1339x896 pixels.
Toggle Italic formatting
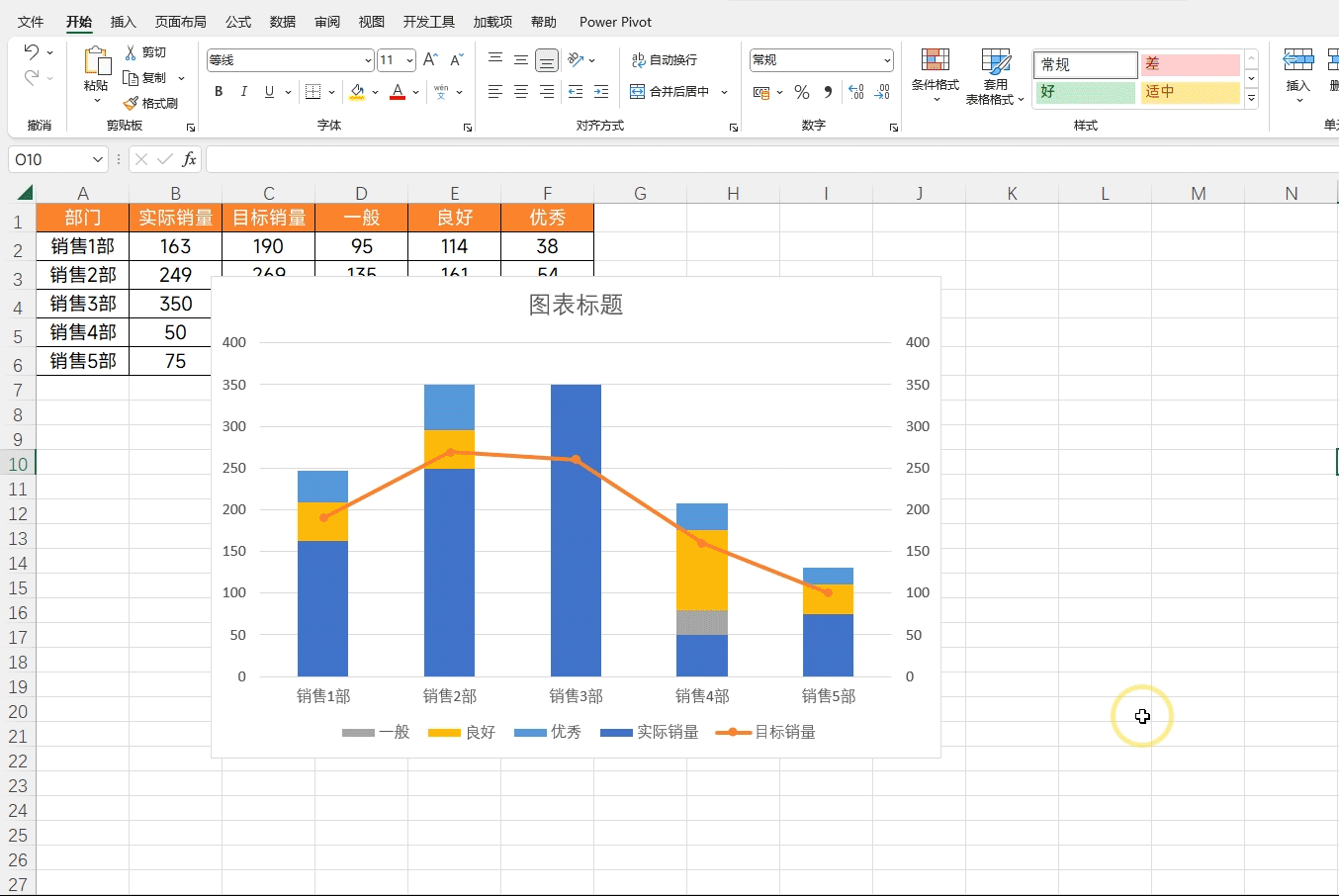coord(244,92)
